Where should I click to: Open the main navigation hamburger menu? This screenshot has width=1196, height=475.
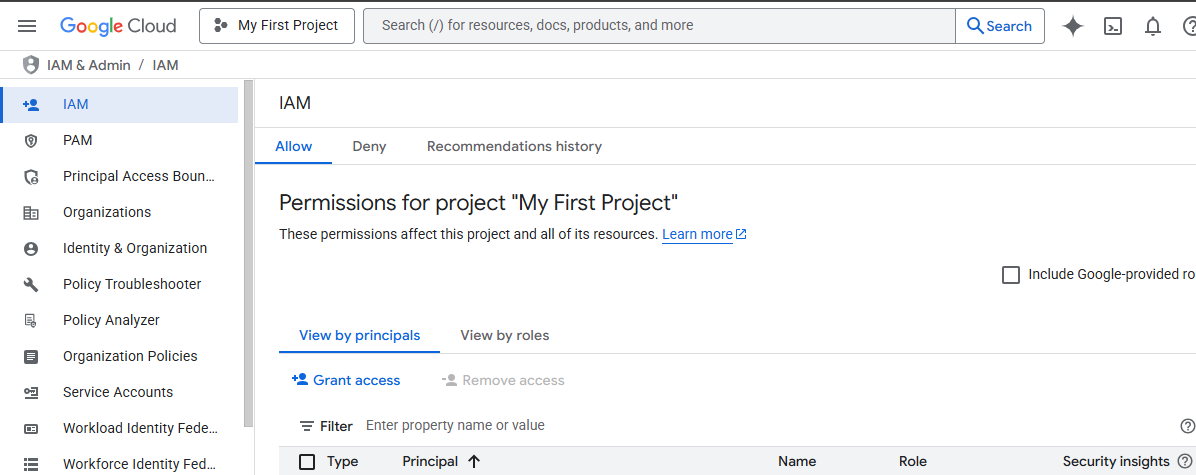tap(27, 26)
